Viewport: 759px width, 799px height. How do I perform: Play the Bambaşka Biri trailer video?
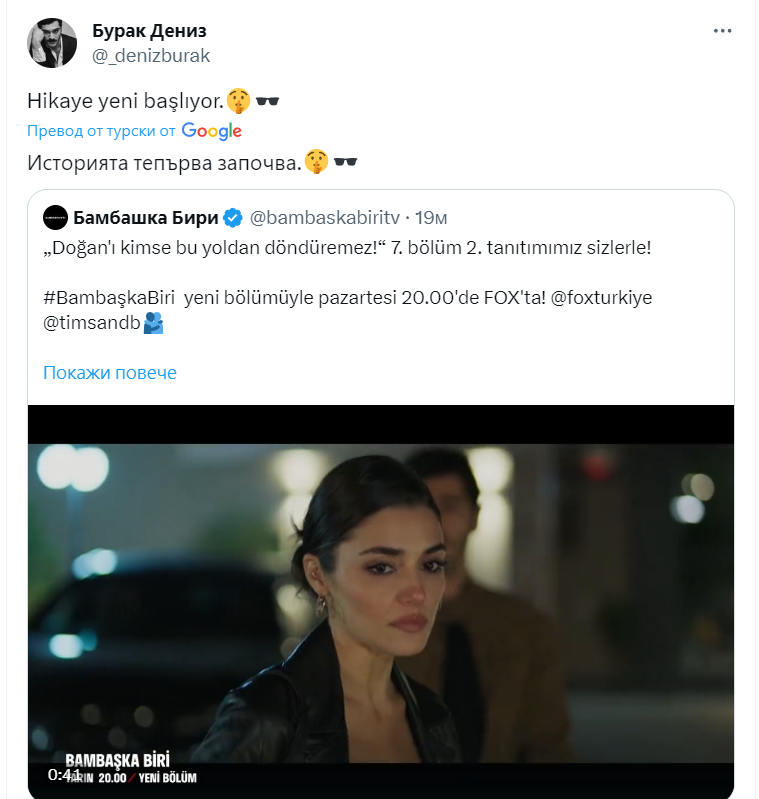point(380,600)
